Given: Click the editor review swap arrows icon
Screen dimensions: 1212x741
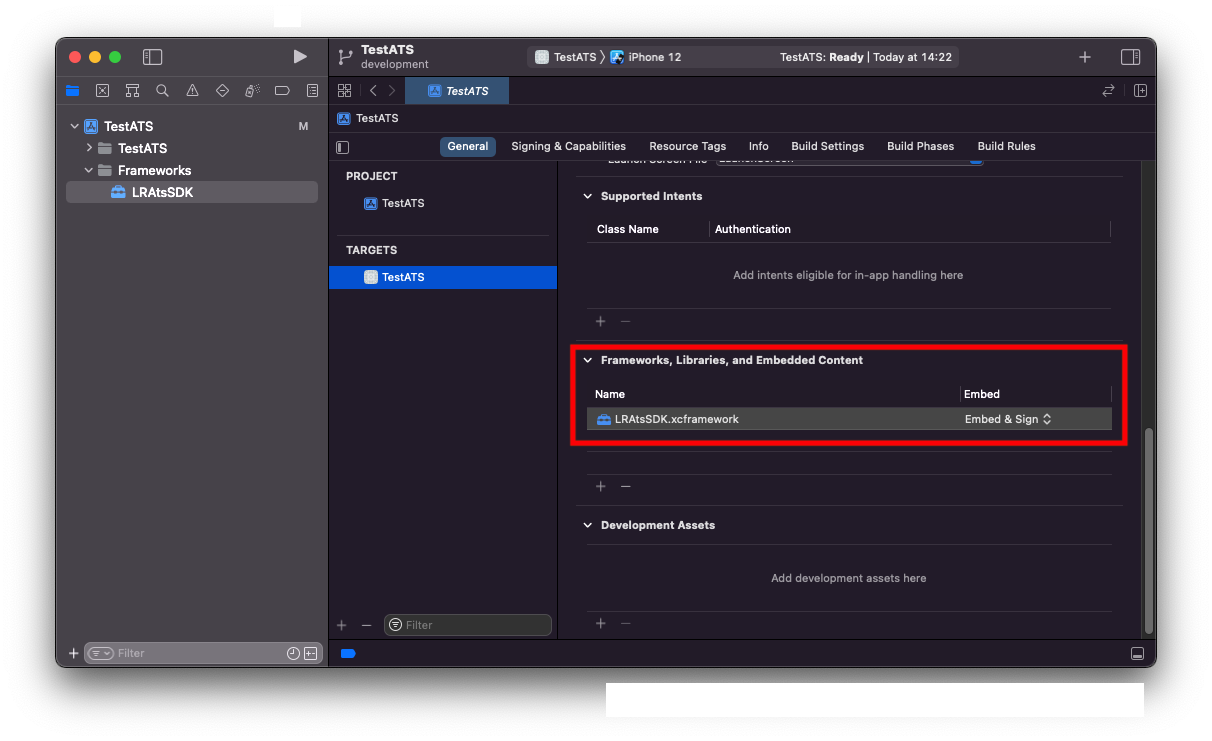Looking at the screenshot, I should (x=1108, y=91).
